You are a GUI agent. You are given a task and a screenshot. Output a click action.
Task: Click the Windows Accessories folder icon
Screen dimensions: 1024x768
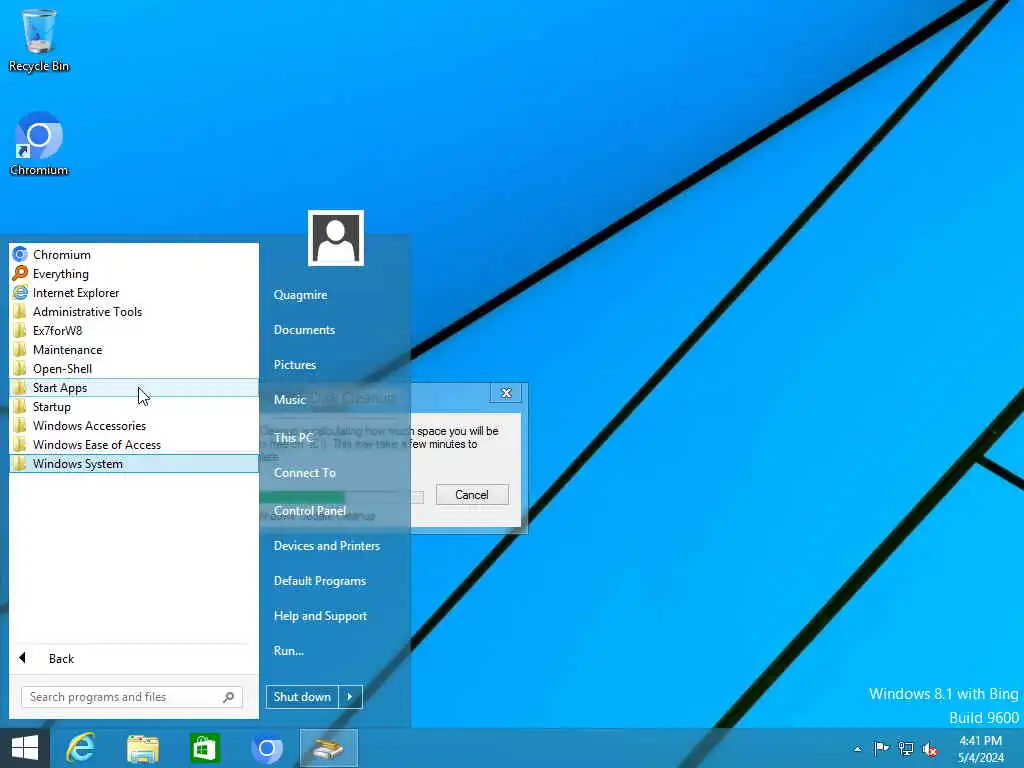coord(20,425)
